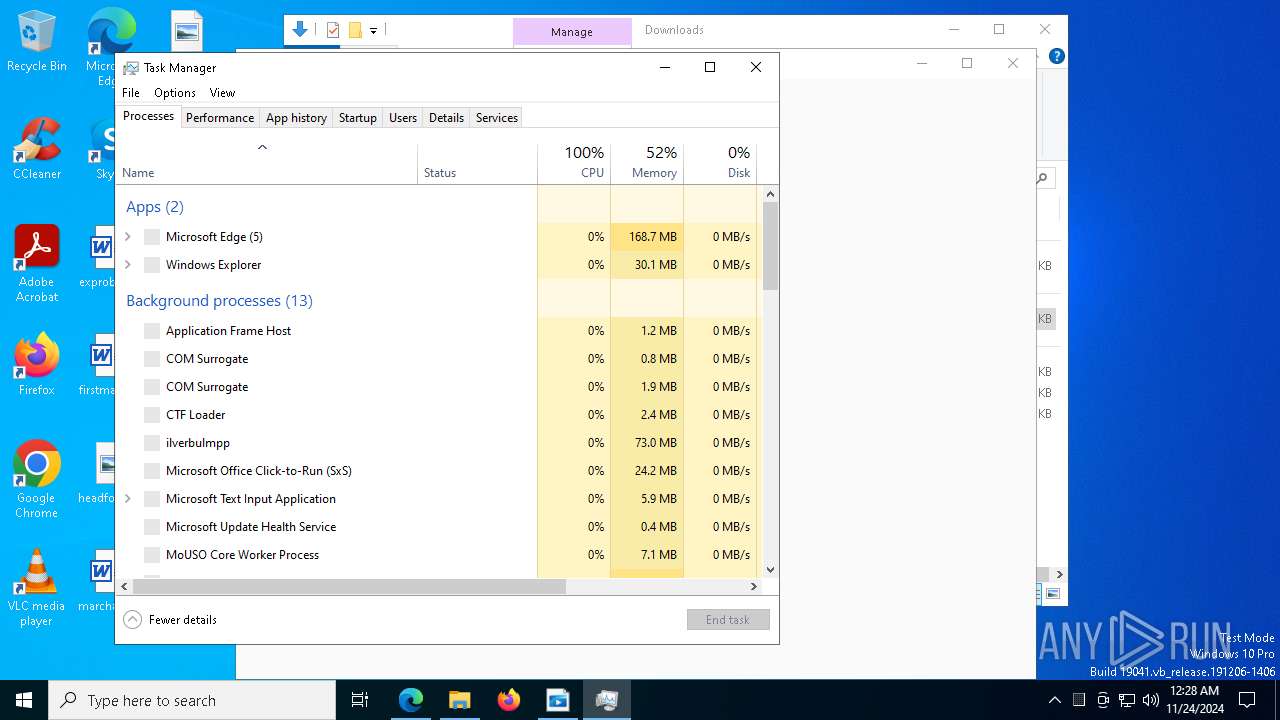Sort processes by the Disk column
This screenshot has width=1280, height=720.
(720, 164)
